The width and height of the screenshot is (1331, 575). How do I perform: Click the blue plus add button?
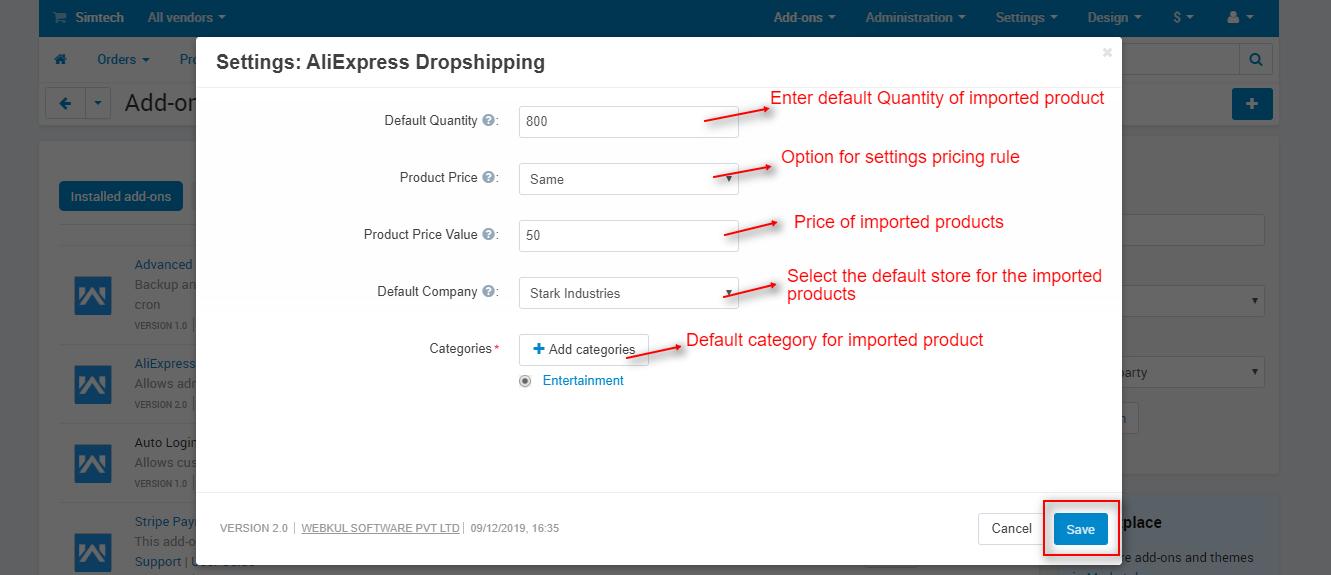[x=1252, y=103]
